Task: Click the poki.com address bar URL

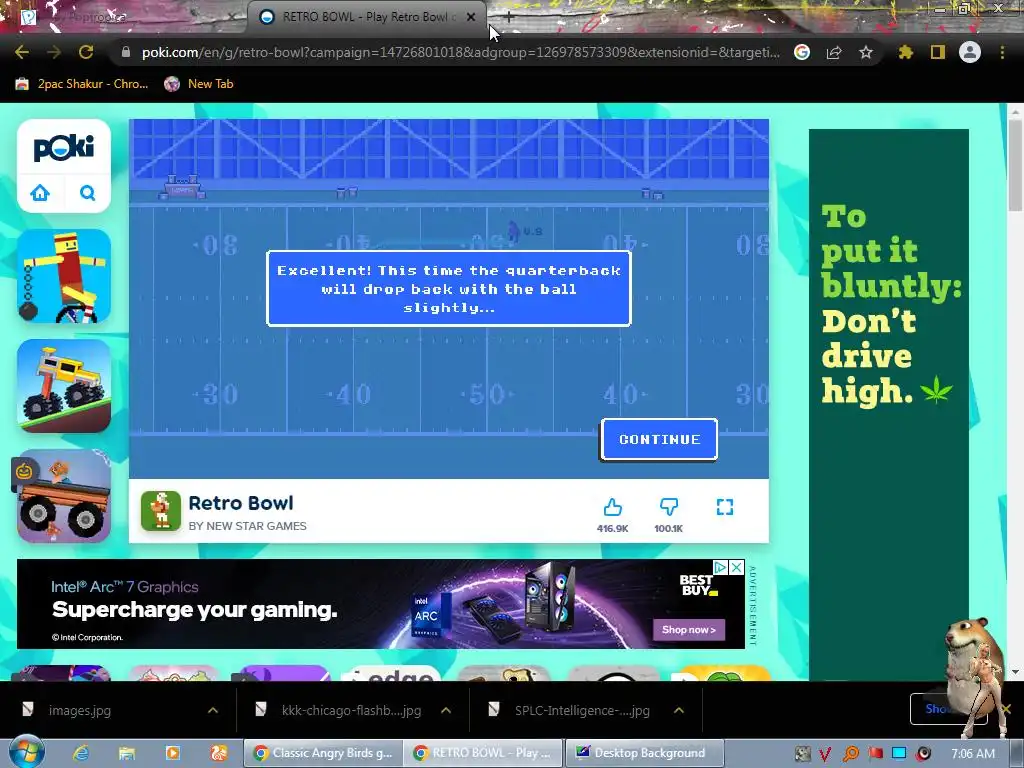Action: (x=460, y=52)
